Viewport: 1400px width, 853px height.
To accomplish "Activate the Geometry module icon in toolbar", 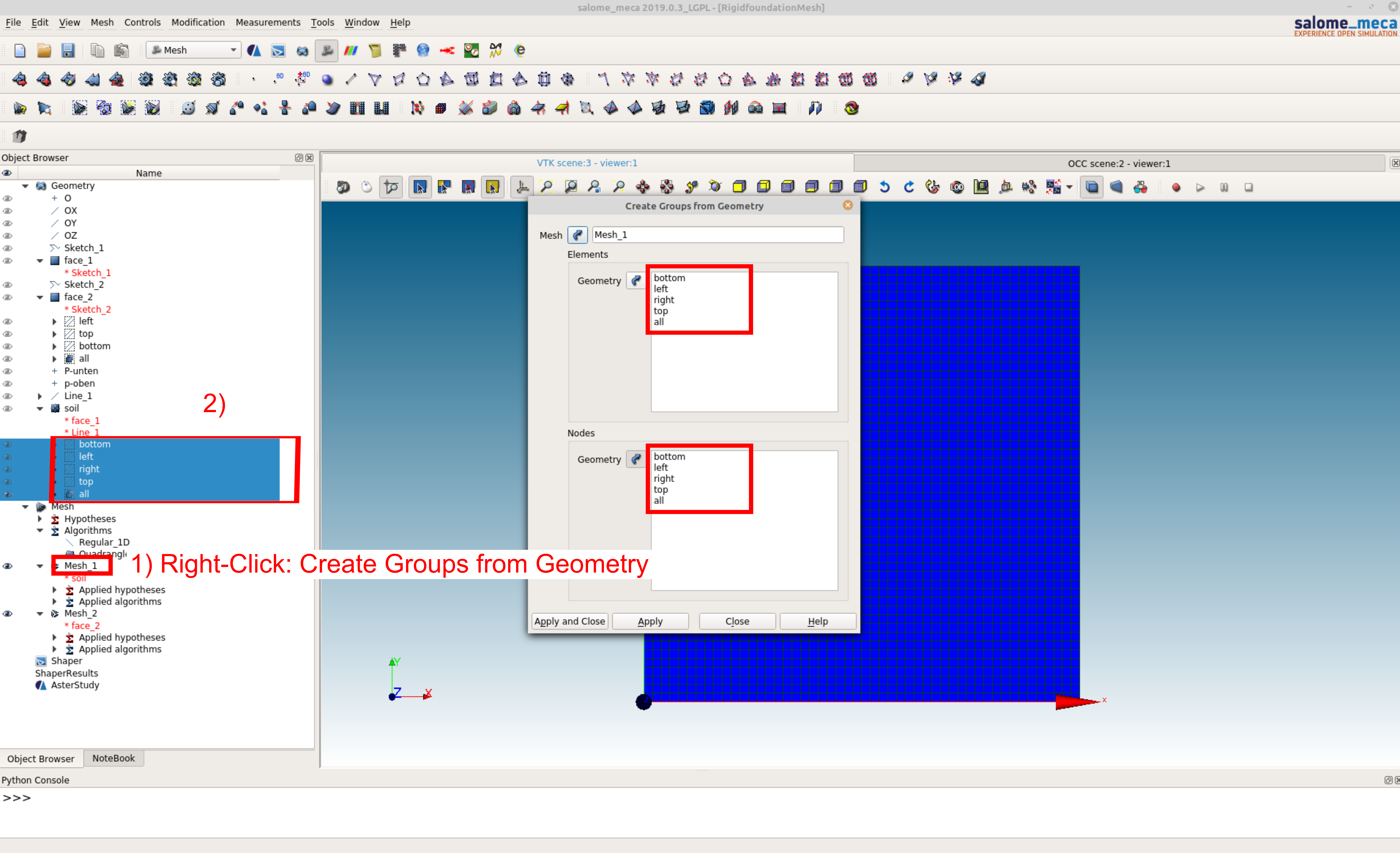I will coord(302,51).
